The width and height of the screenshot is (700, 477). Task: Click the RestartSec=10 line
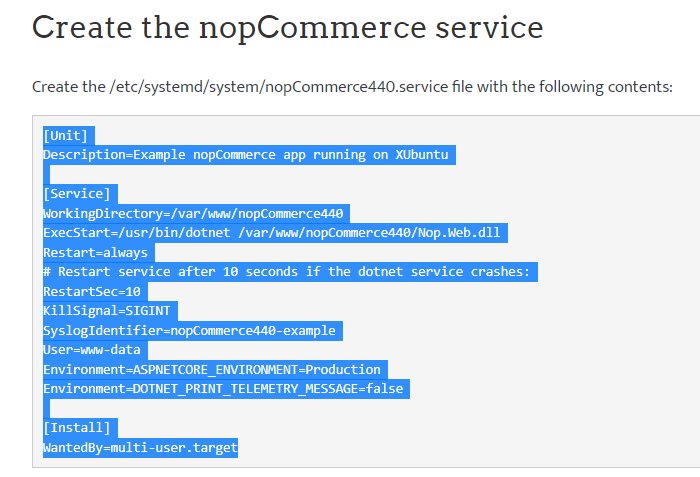[92, 292]
